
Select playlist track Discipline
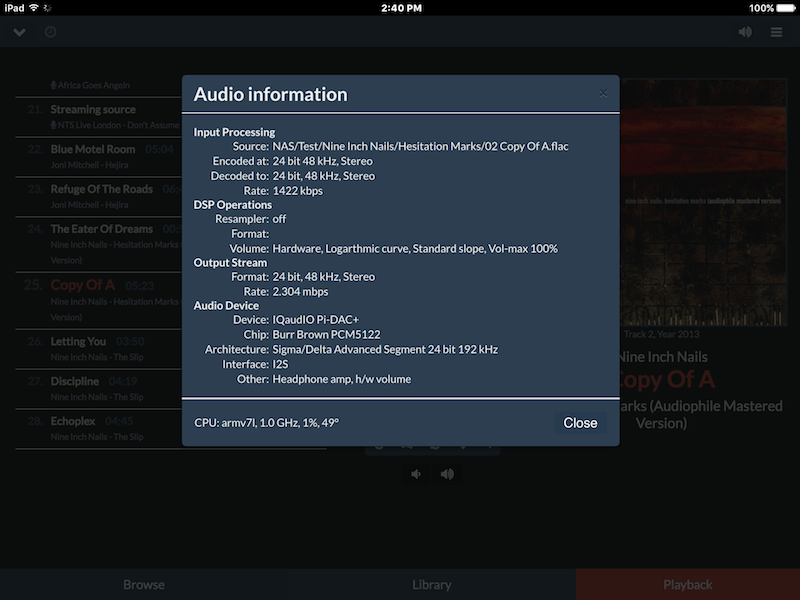(98, 388)
